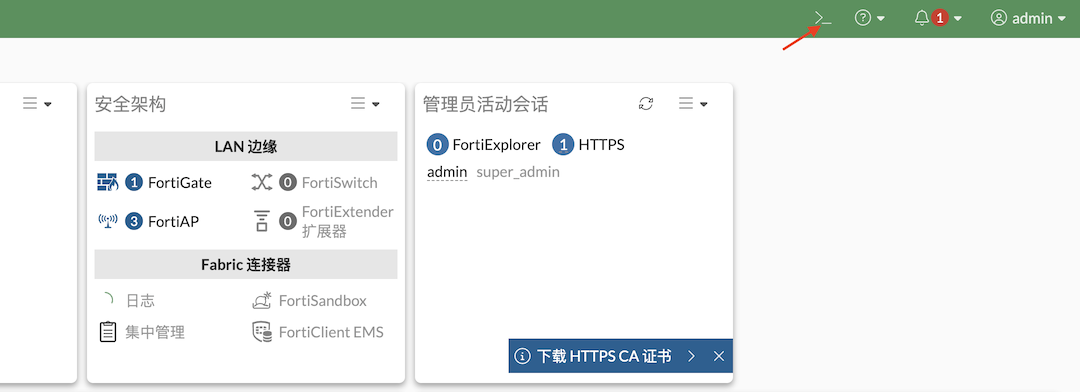The width and height of the screenshot is (1080, 392).
Task: Select the 集中管理 connector label
Action: click(x=155, y=332)
